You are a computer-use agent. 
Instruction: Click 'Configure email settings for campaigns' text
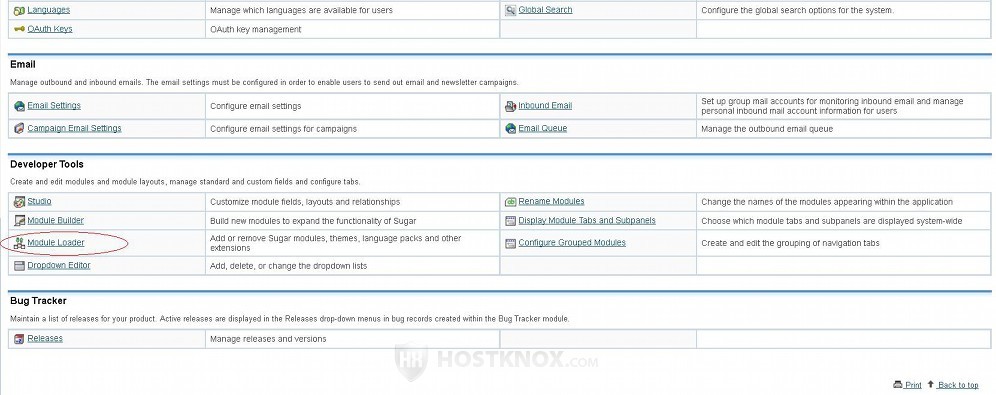click(x=283, y=129)
